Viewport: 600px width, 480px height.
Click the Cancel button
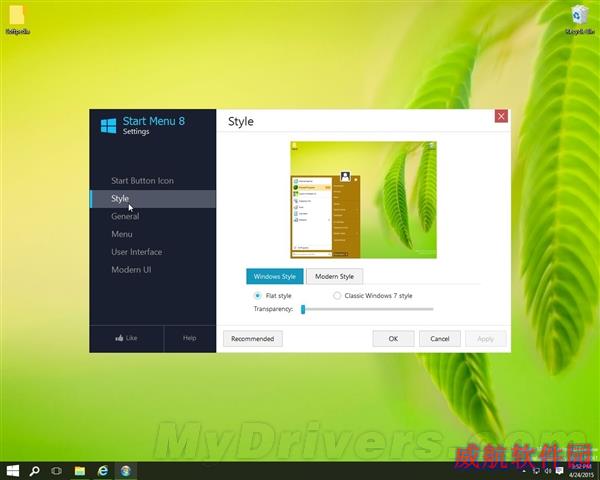tap(440, 339)
